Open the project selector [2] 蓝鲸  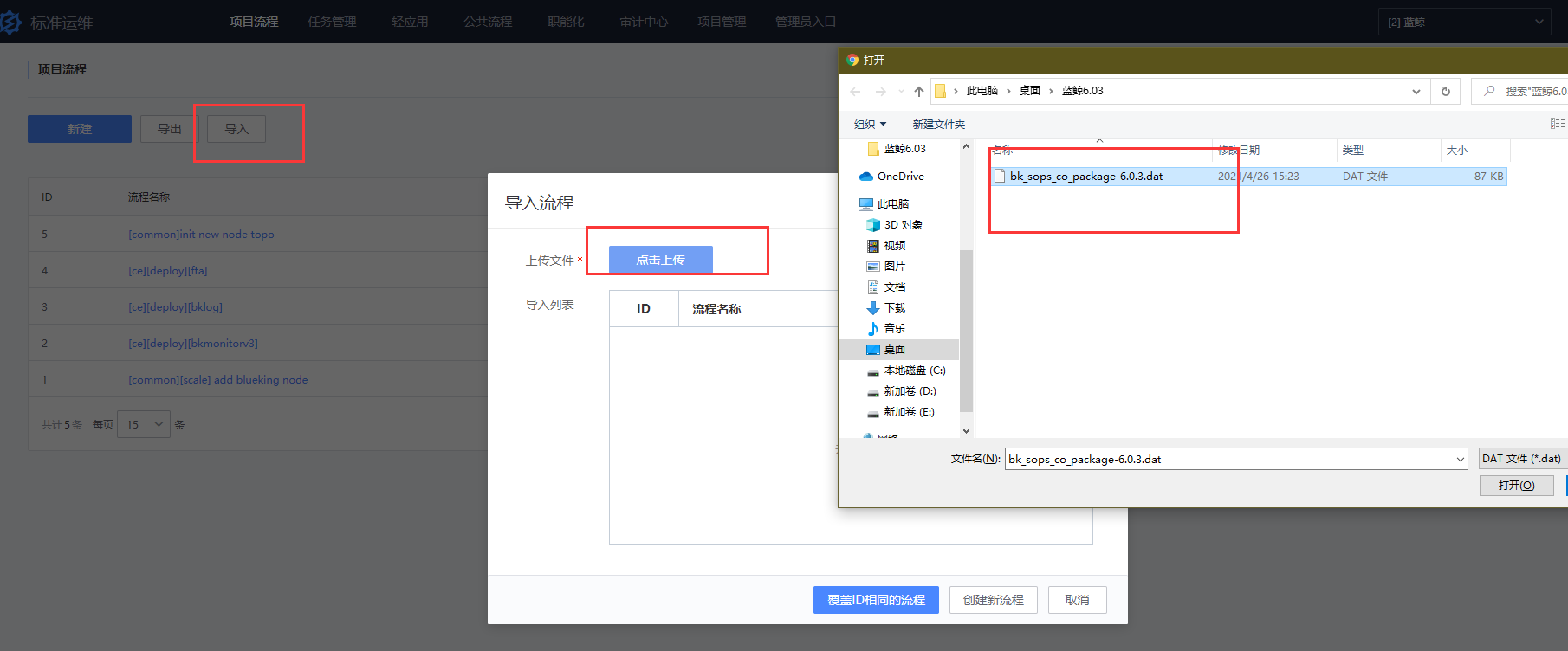tap(1464, 22)
